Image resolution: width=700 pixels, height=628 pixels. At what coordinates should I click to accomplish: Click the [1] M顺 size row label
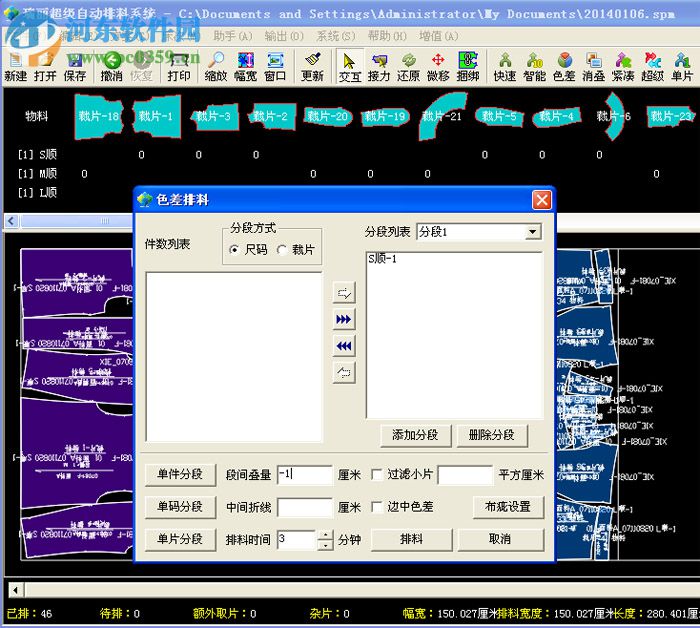pyautogui.click(x=38, y=174)
